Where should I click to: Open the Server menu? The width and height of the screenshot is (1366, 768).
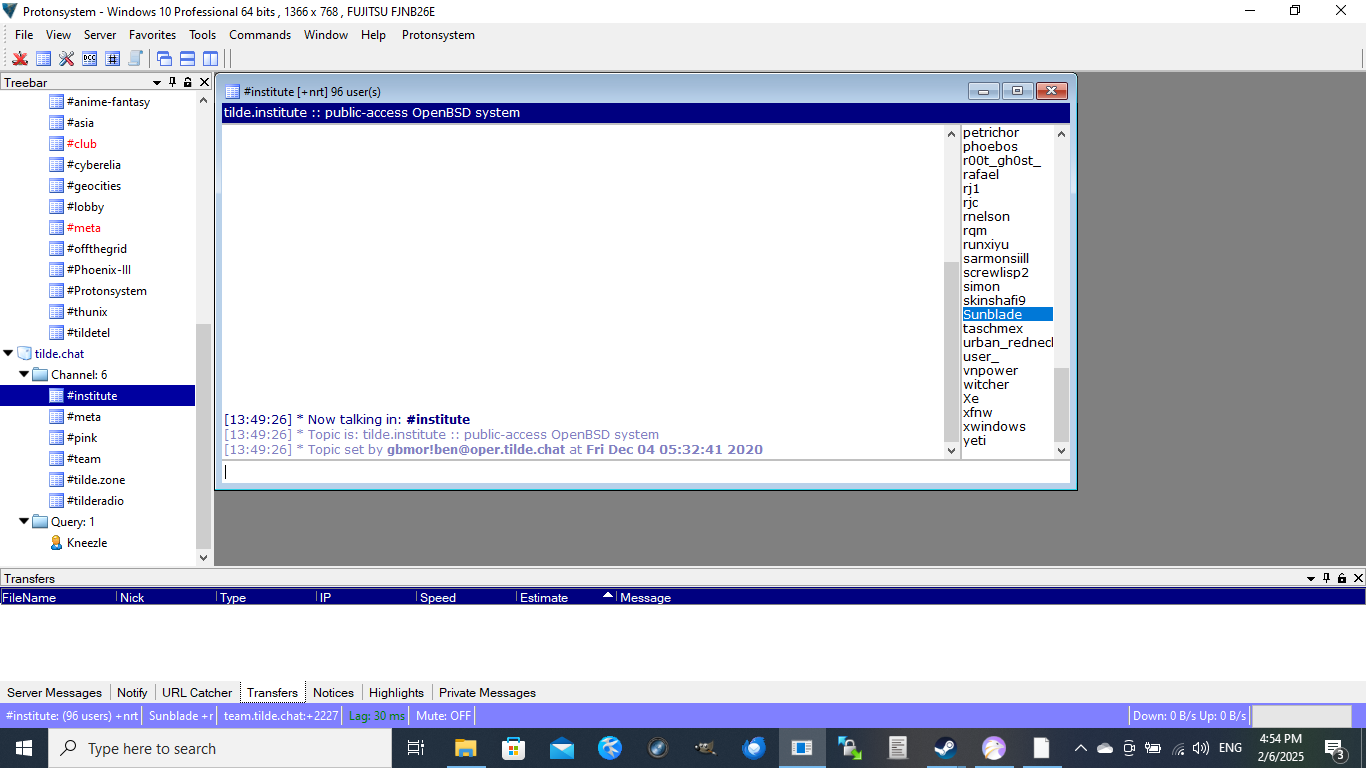click(100, 35)
